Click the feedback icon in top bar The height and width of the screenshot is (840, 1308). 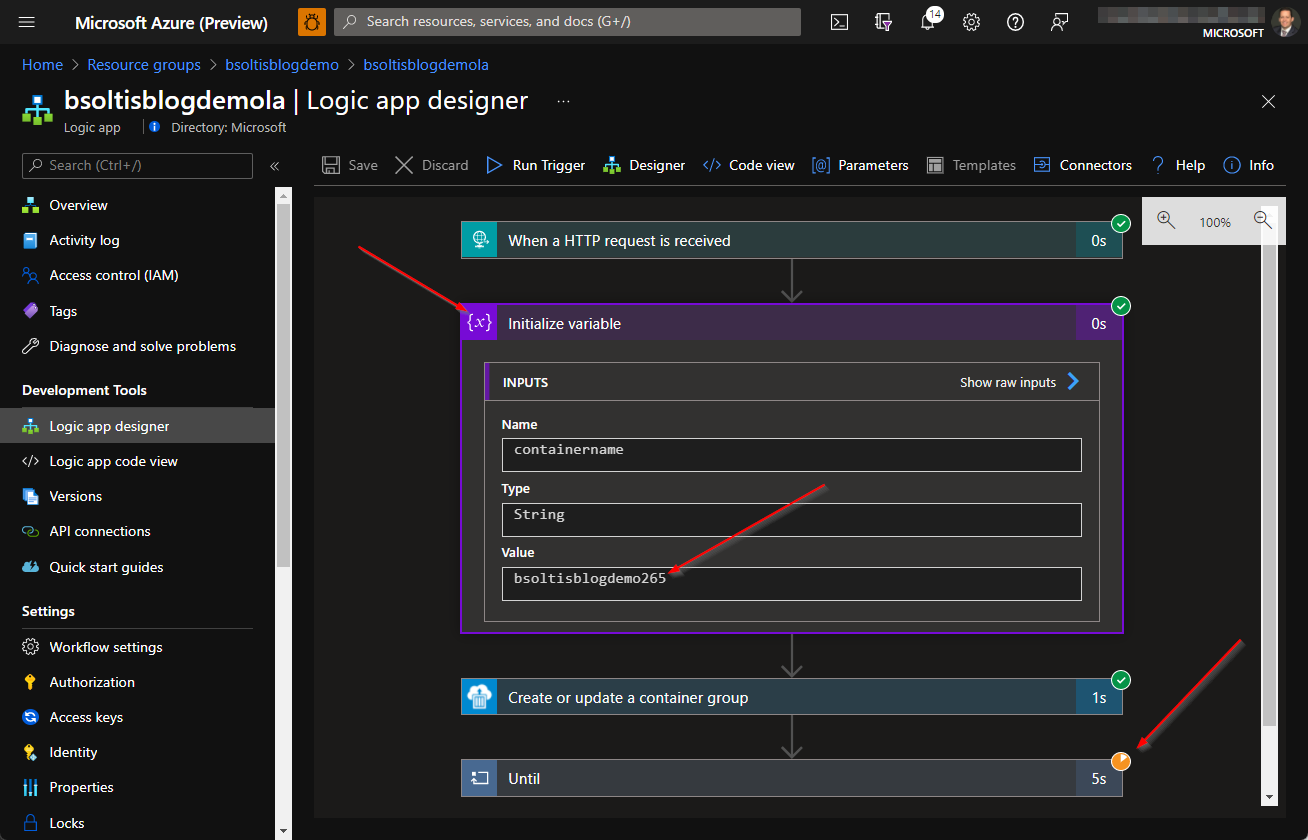(1060, 22)
